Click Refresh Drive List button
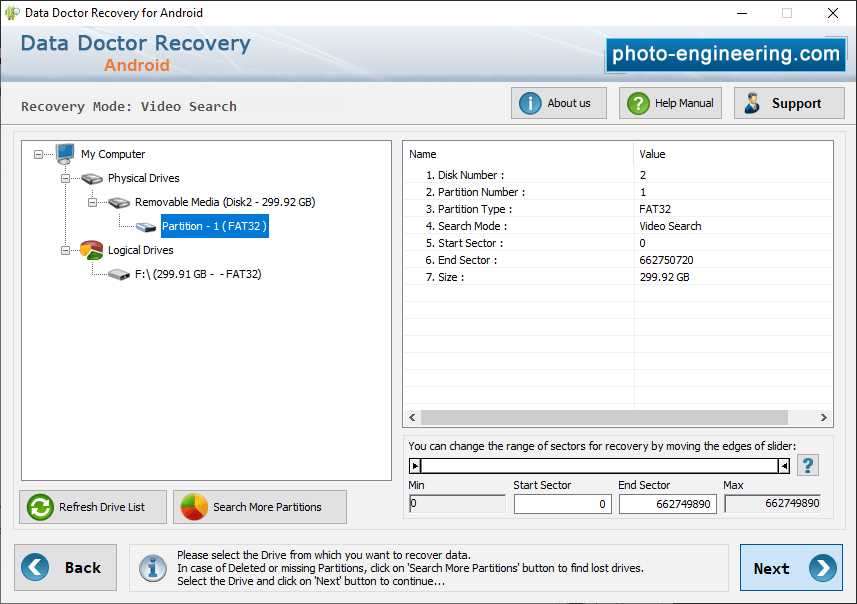Screen dimensions: 857x604 coord(93,507)
